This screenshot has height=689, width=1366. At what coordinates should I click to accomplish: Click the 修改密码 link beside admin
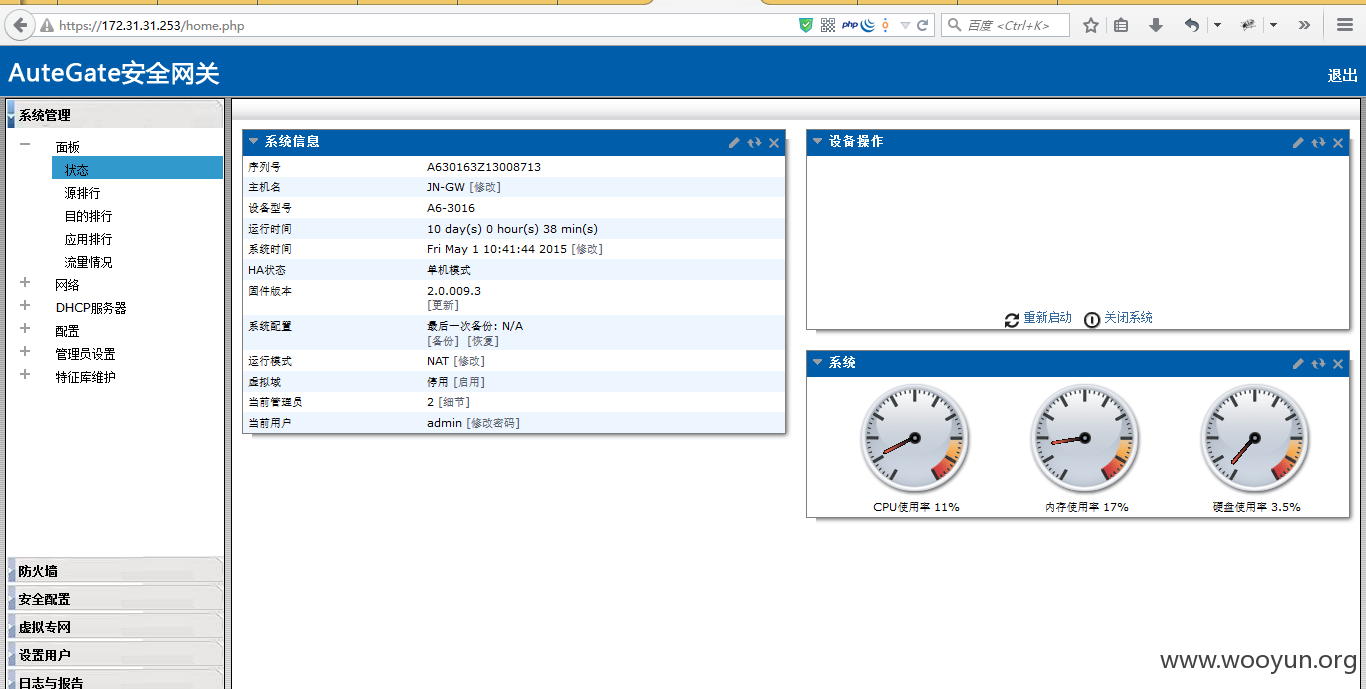coord(493,423)
